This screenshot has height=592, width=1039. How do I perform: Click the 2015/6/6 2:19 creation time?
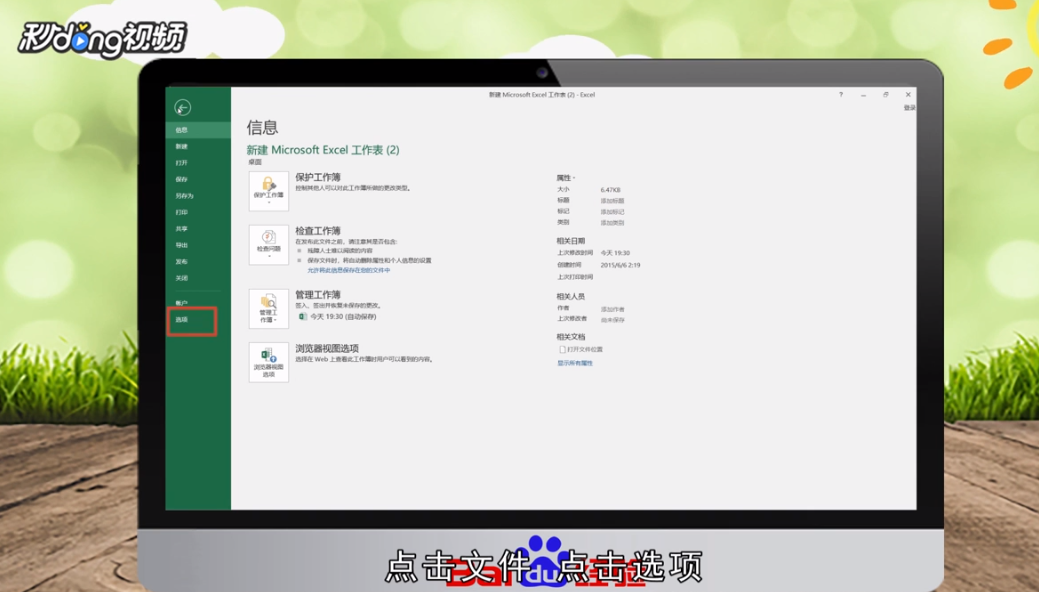pyautogui.click(x=620, y=265)
